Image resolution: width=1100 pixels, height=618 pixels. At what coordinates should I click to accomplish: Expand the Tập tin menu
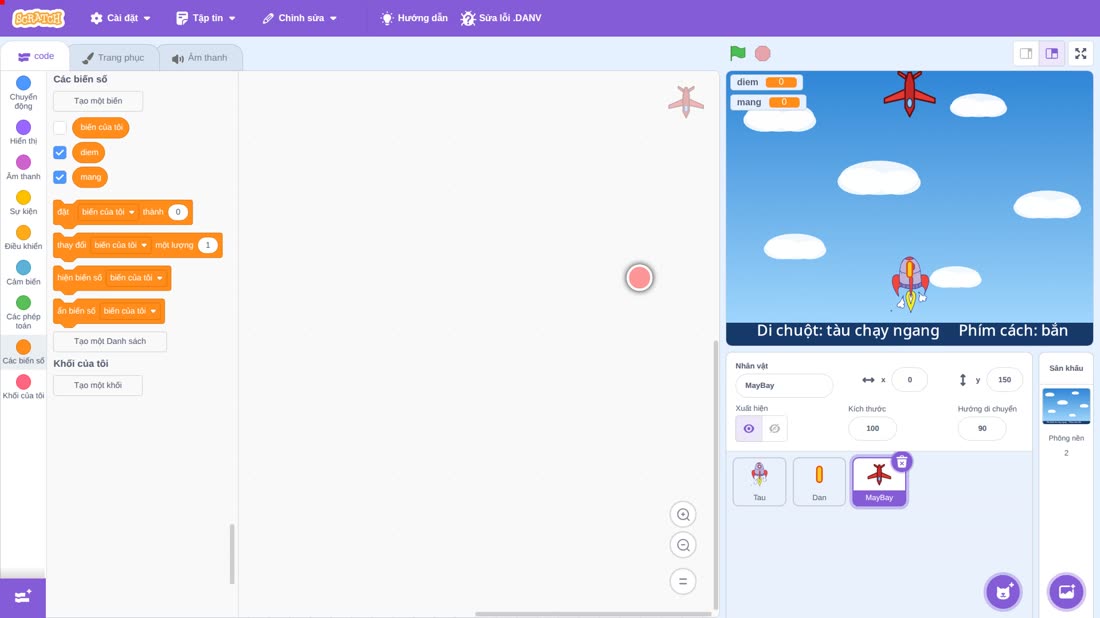point(206,18)
